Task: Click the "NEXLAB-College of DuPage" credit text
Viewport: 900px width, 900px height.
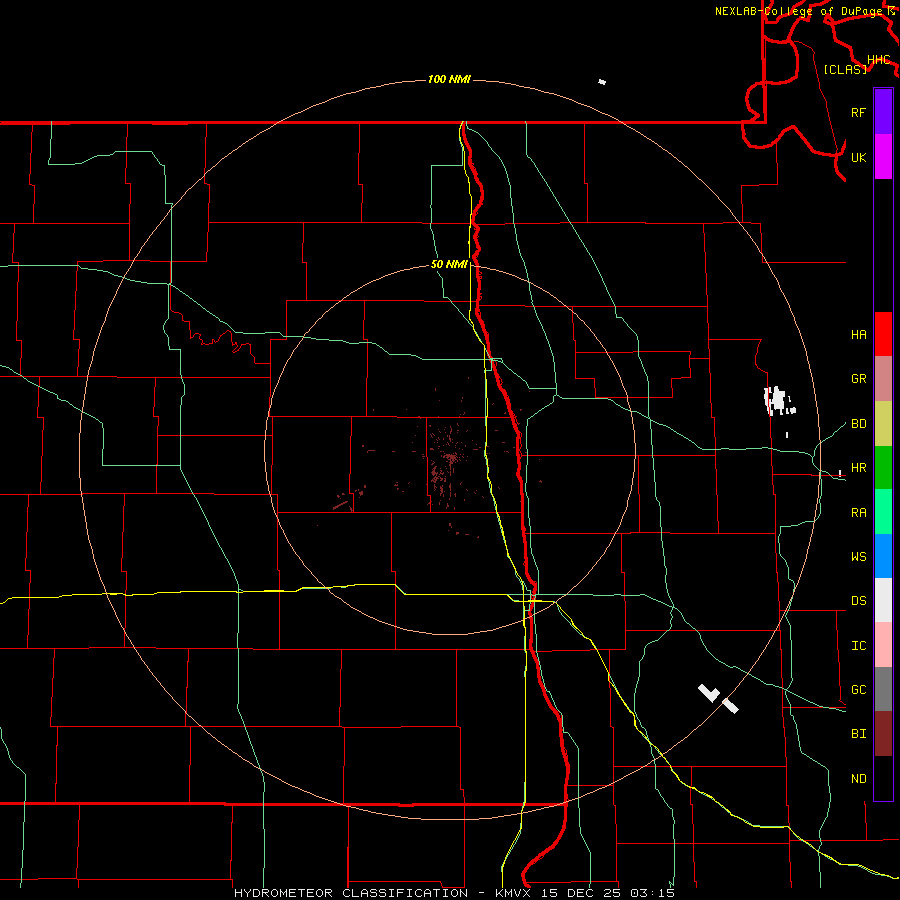Action: coord(798,11)
